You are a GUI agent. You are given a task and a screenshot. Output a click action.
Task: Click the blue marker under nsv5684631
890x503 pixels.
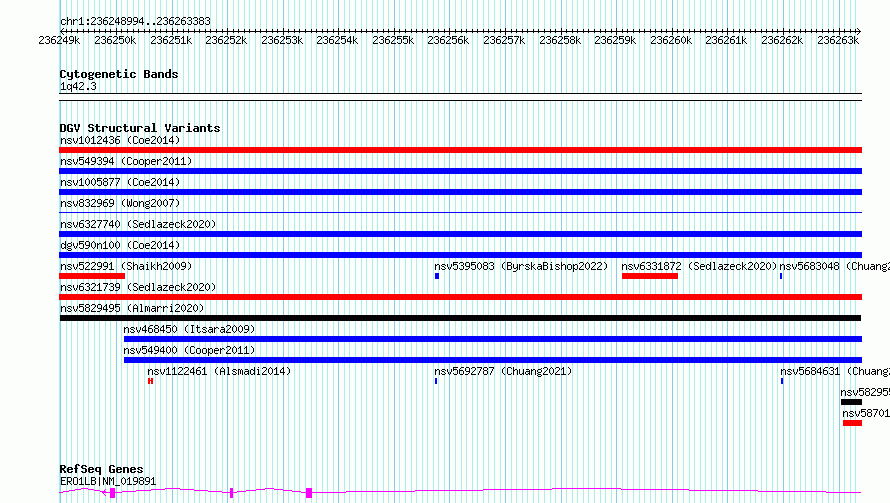click(x=782, y=381)
